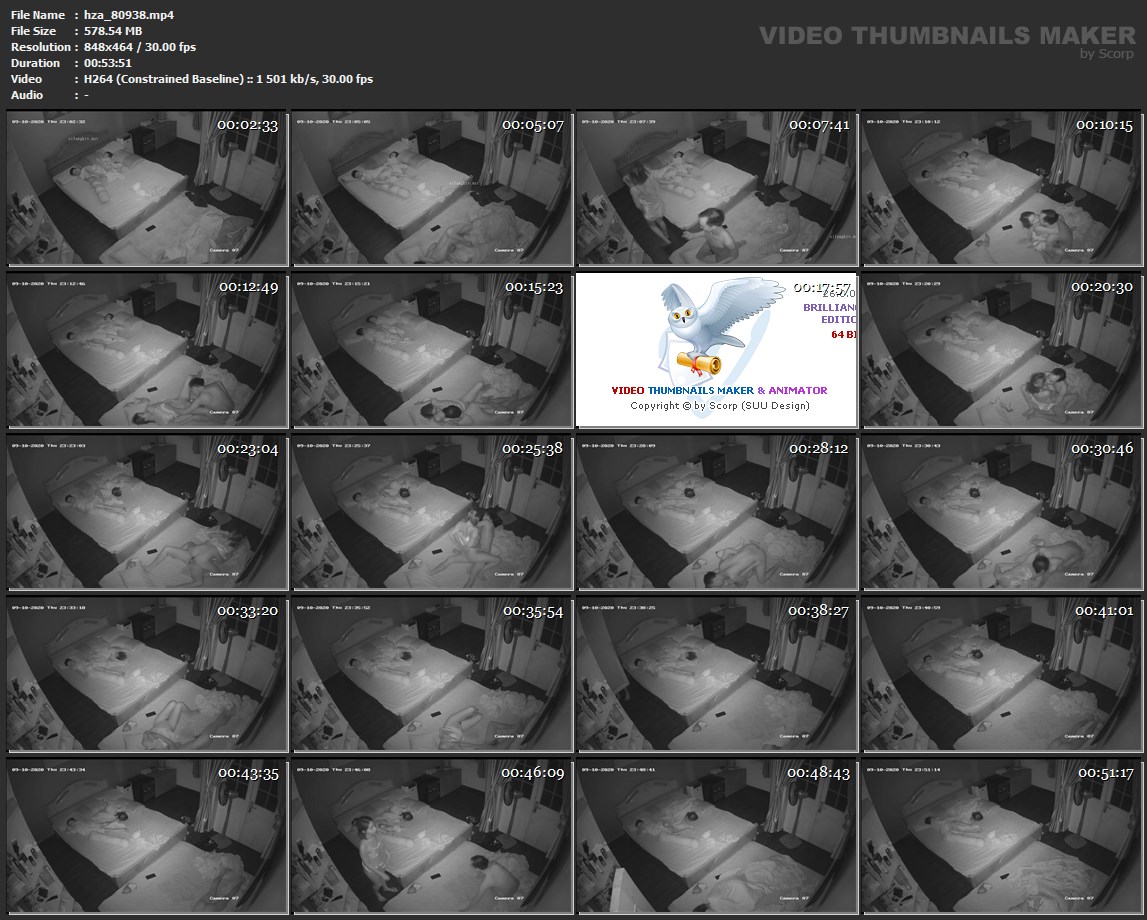Click the Duration value 00:53:51
The width and height of the screenshot is (1147, 920).
[108, 63]
